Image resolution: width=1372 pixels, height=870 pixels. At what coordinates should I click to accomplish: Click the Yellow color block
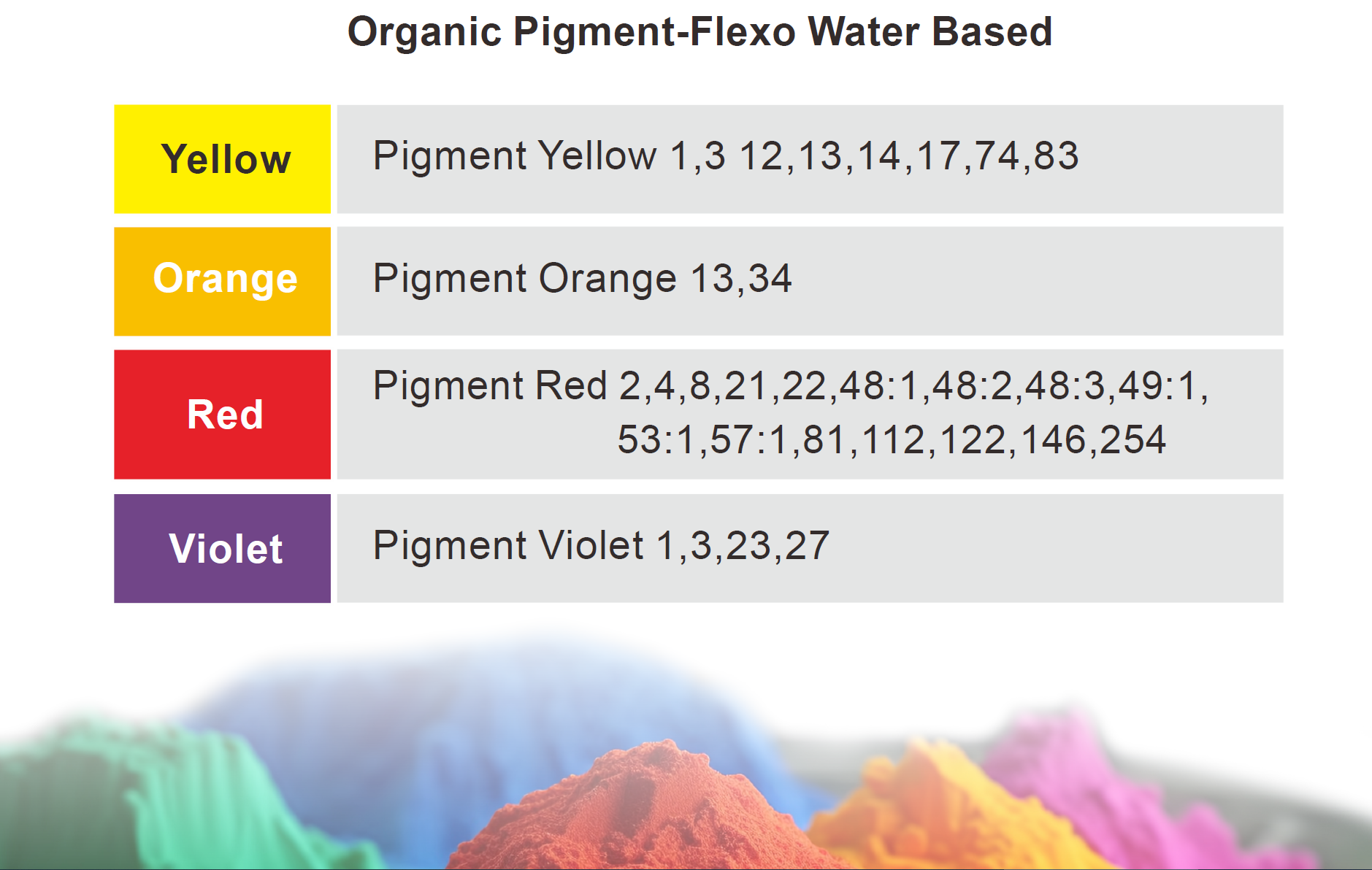tap(222, 159)
